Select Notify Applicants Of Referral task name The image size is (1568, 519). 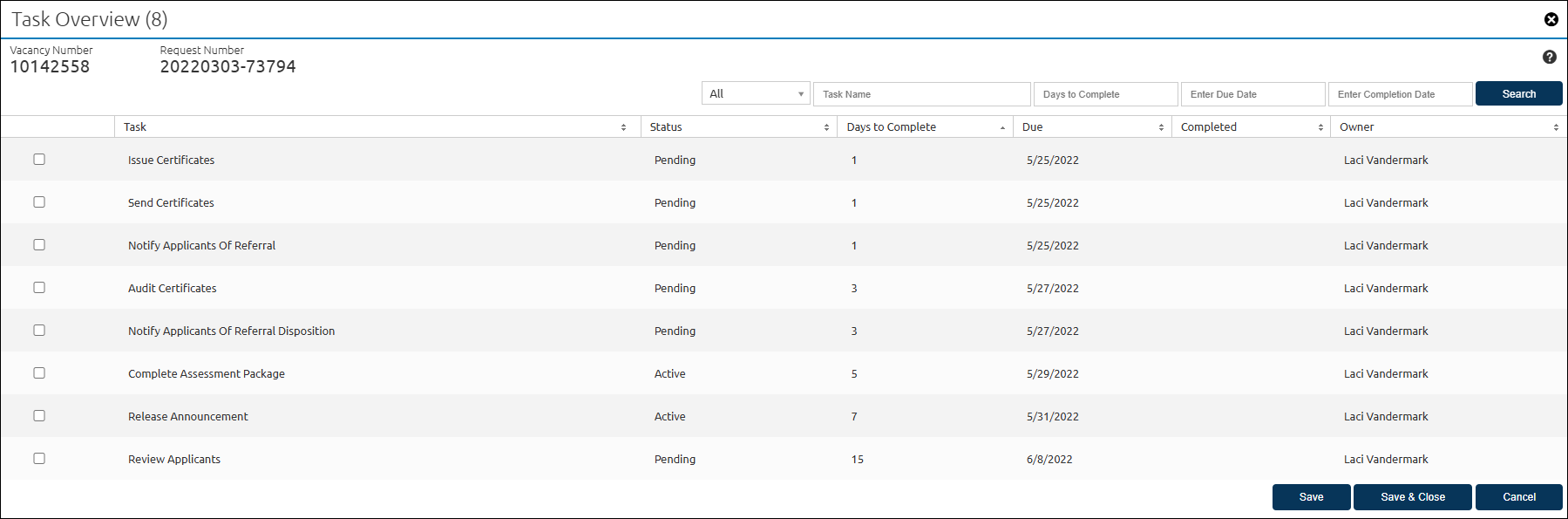[201, 246]
